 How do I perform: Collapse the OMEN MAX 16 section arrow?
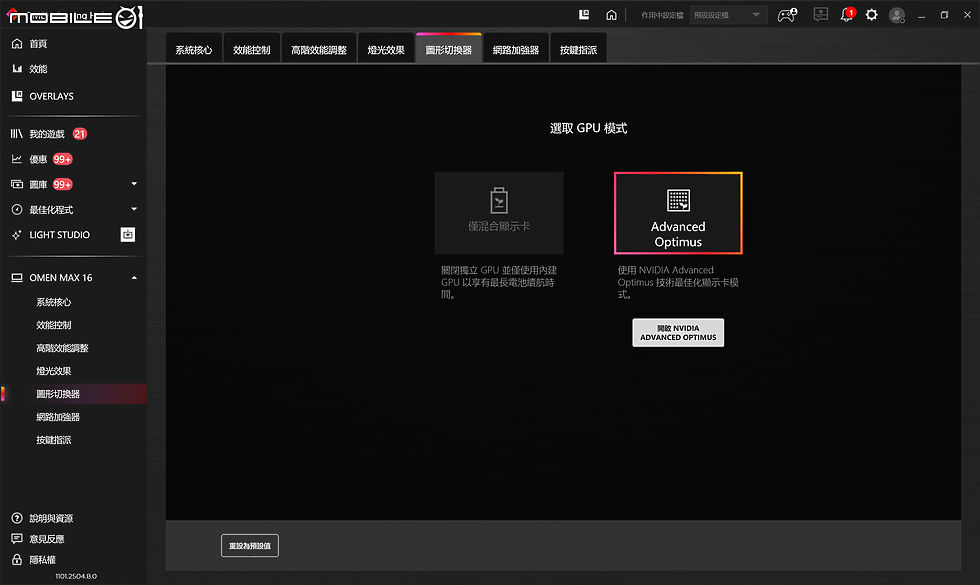[x=134, y=278]
